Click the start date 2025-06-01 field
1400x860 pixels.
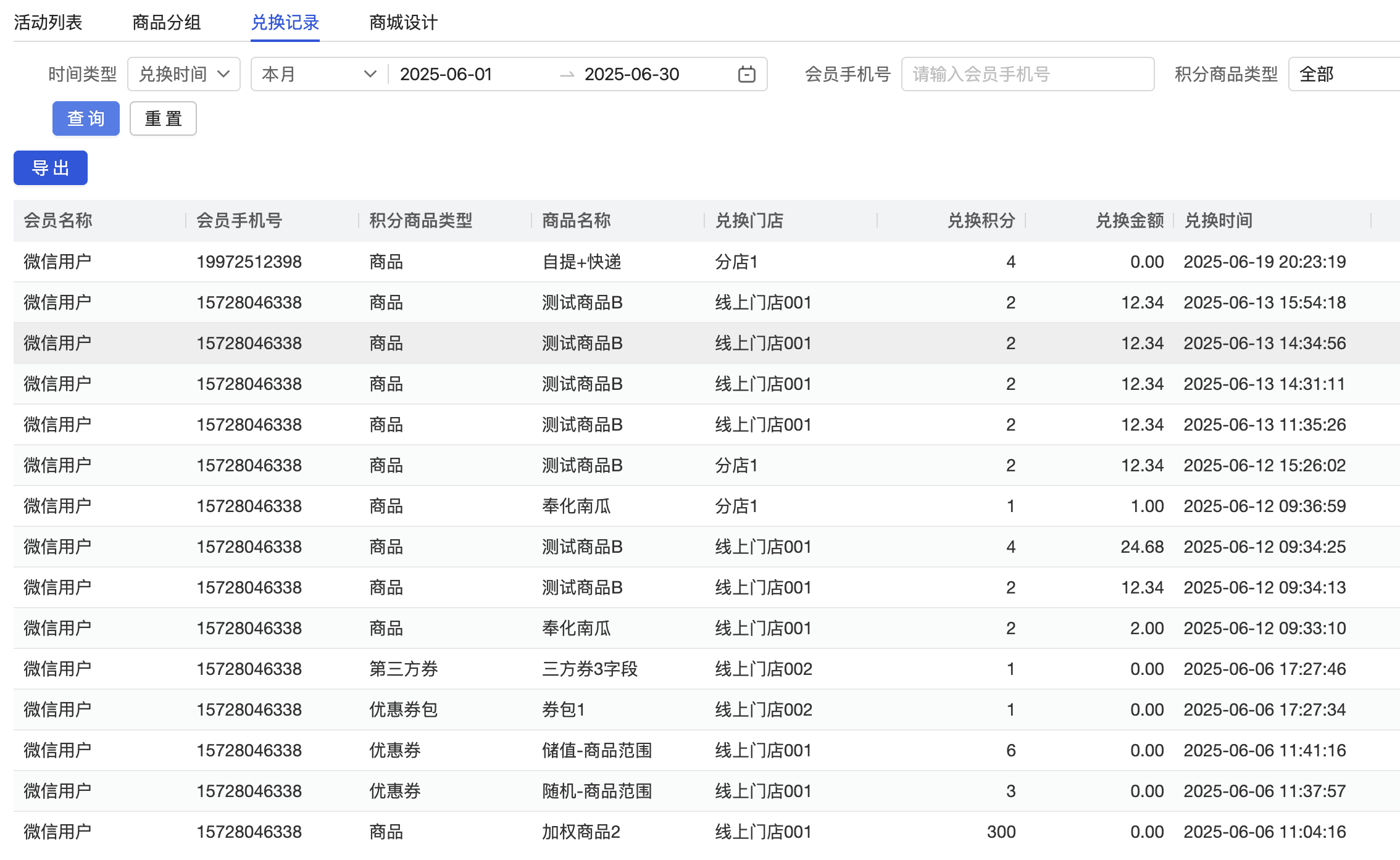(x=446, y=74)
